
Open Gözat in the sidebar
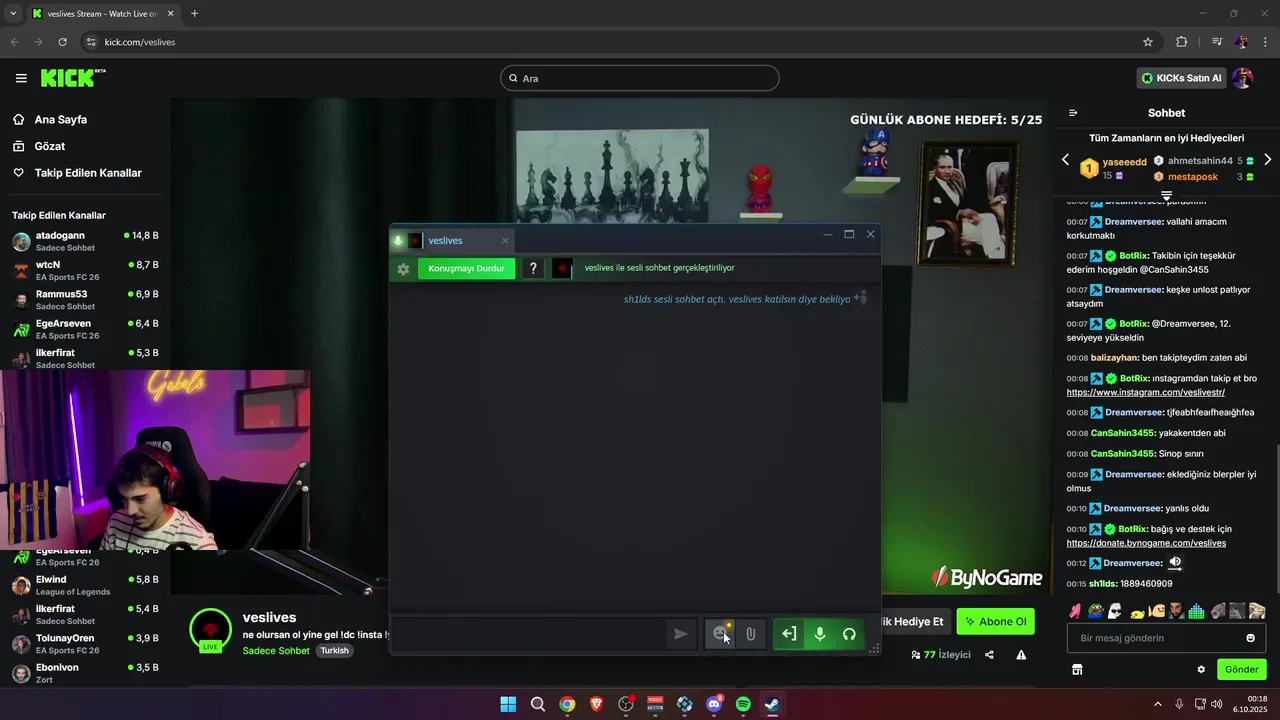point(50,146)
